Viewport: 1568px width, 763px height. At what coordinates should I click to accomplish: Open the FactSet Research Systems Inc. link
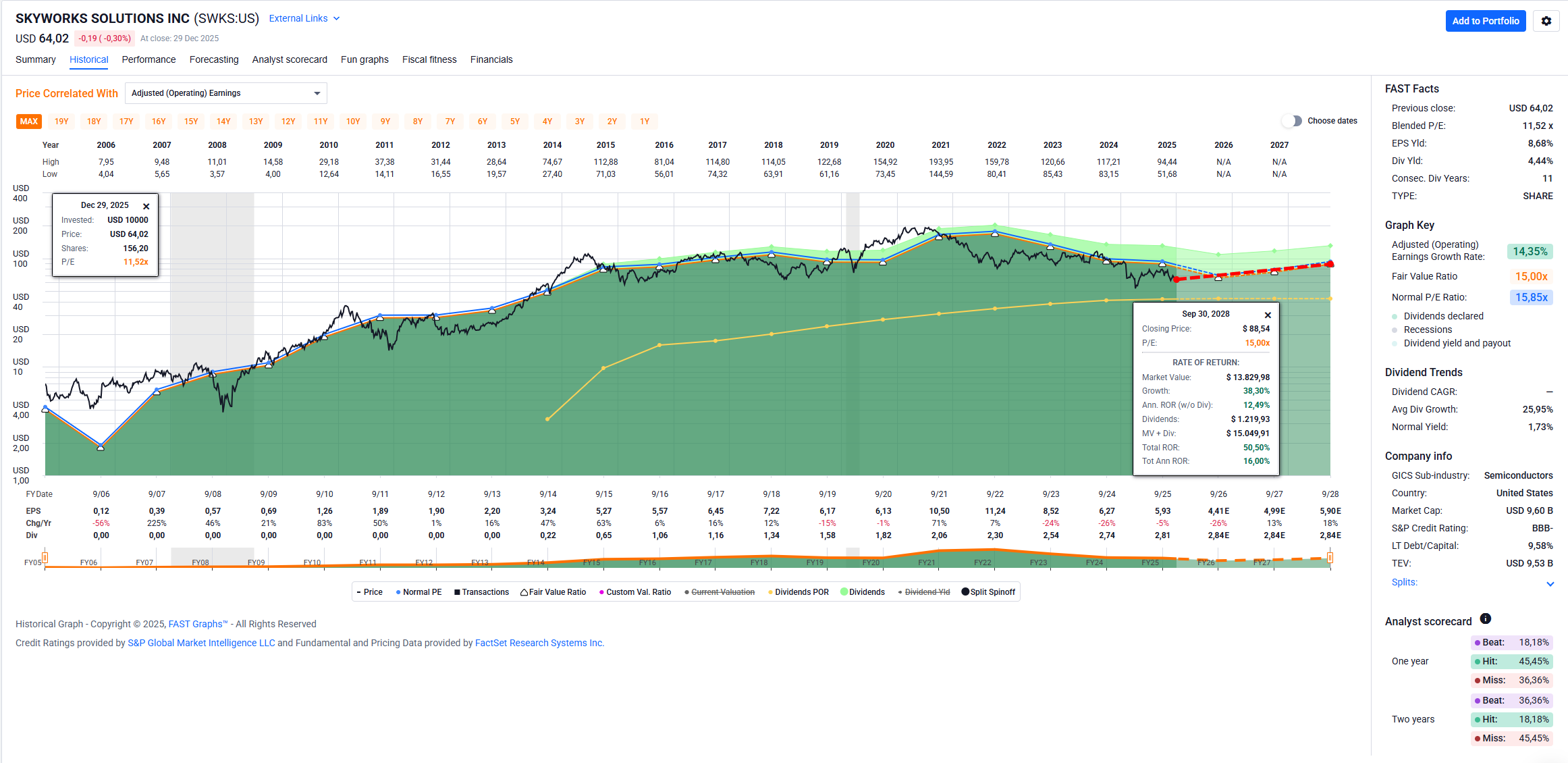(539, 643)
